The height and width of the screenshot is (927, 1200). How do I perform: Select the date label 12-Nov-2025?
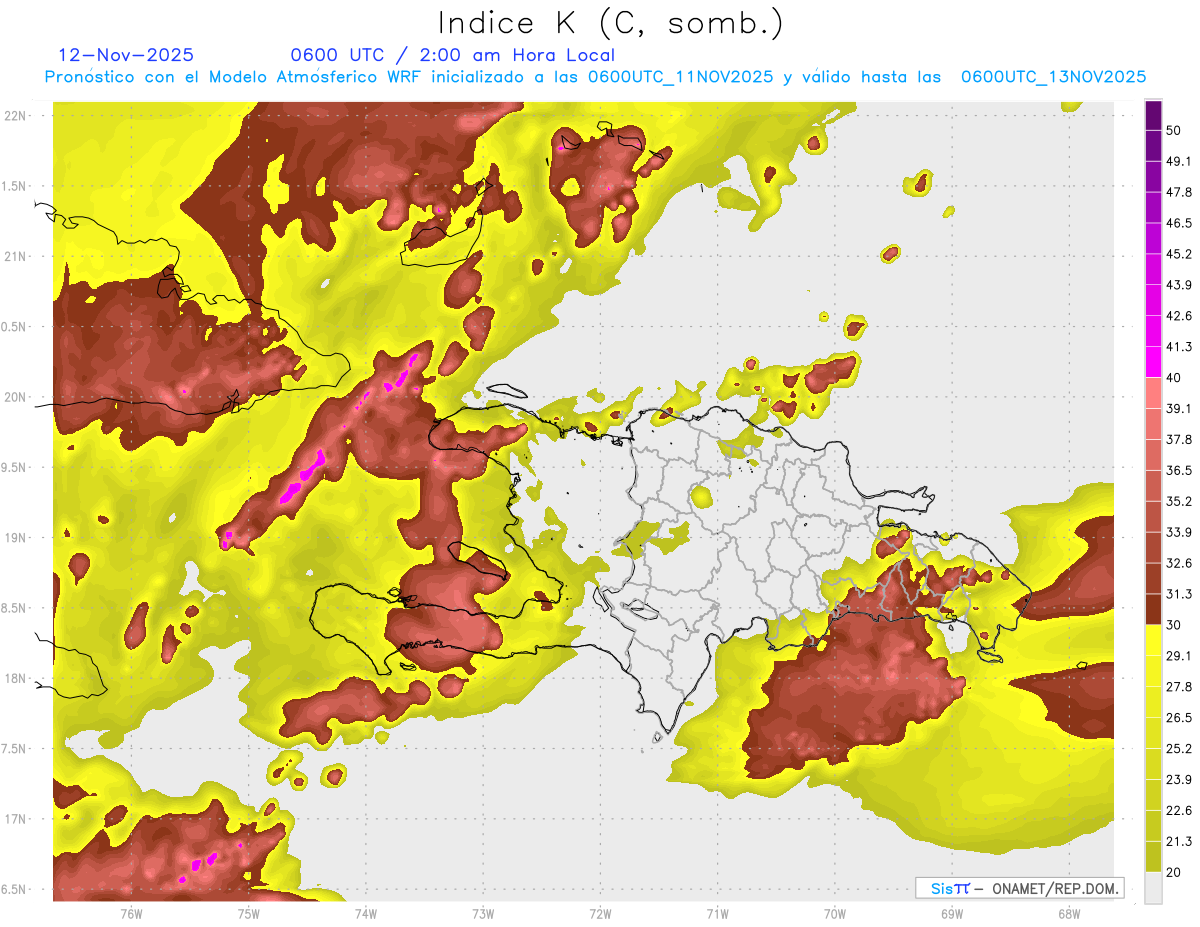click(126, 55)
